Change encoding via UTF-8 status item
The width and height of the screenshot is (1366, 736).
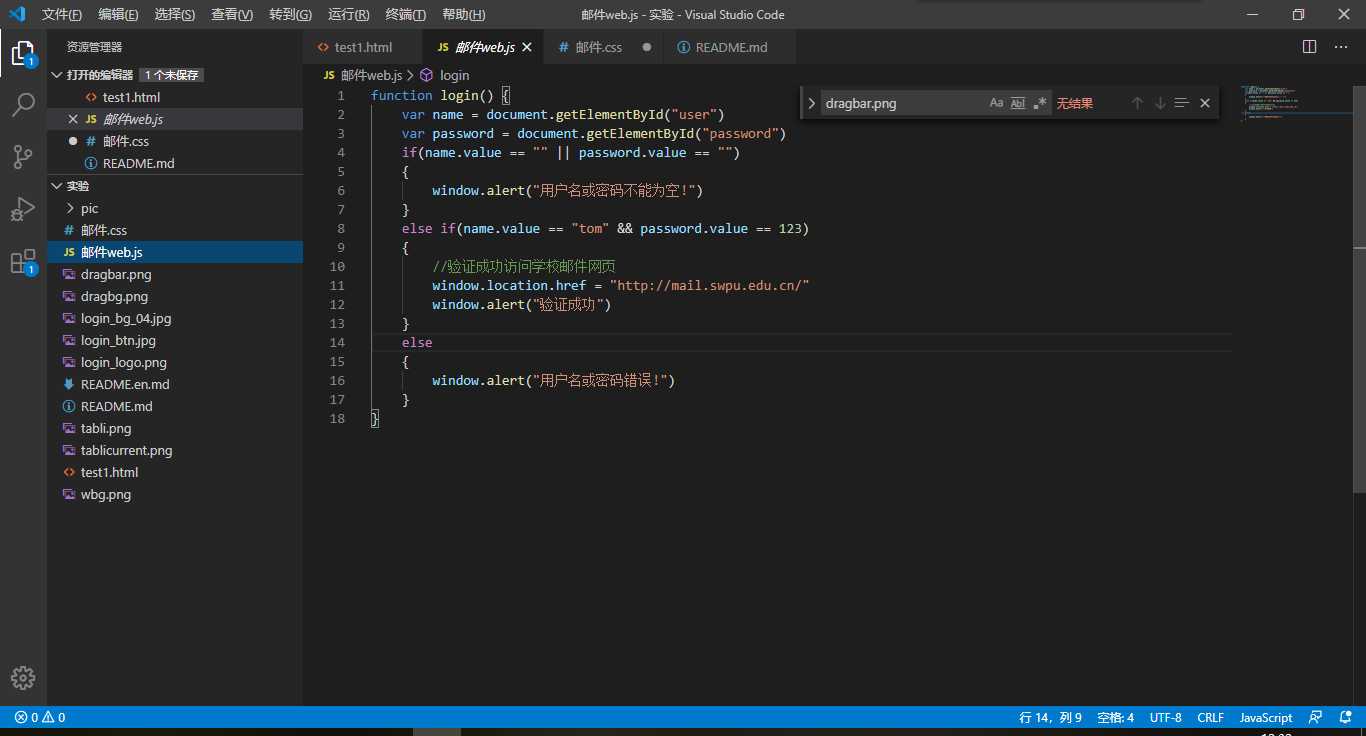point(1165,717)
